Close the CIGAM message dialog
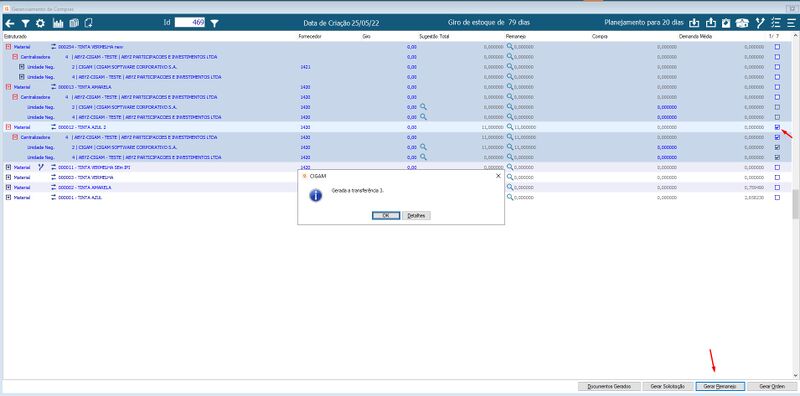This screenshot has height=396, width=800. click(x=498, y=176)
